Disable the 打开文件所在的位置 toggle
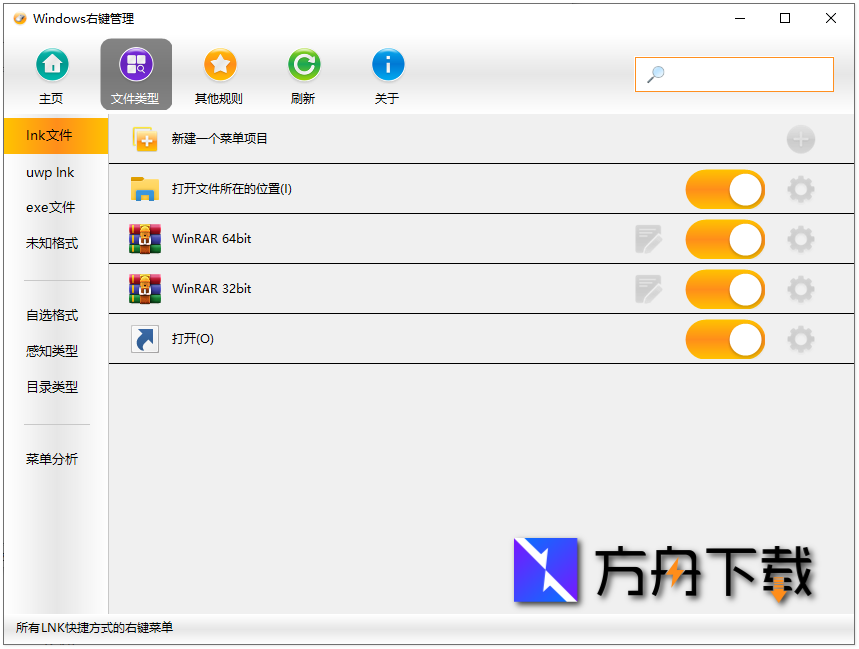 click(725, 189)
